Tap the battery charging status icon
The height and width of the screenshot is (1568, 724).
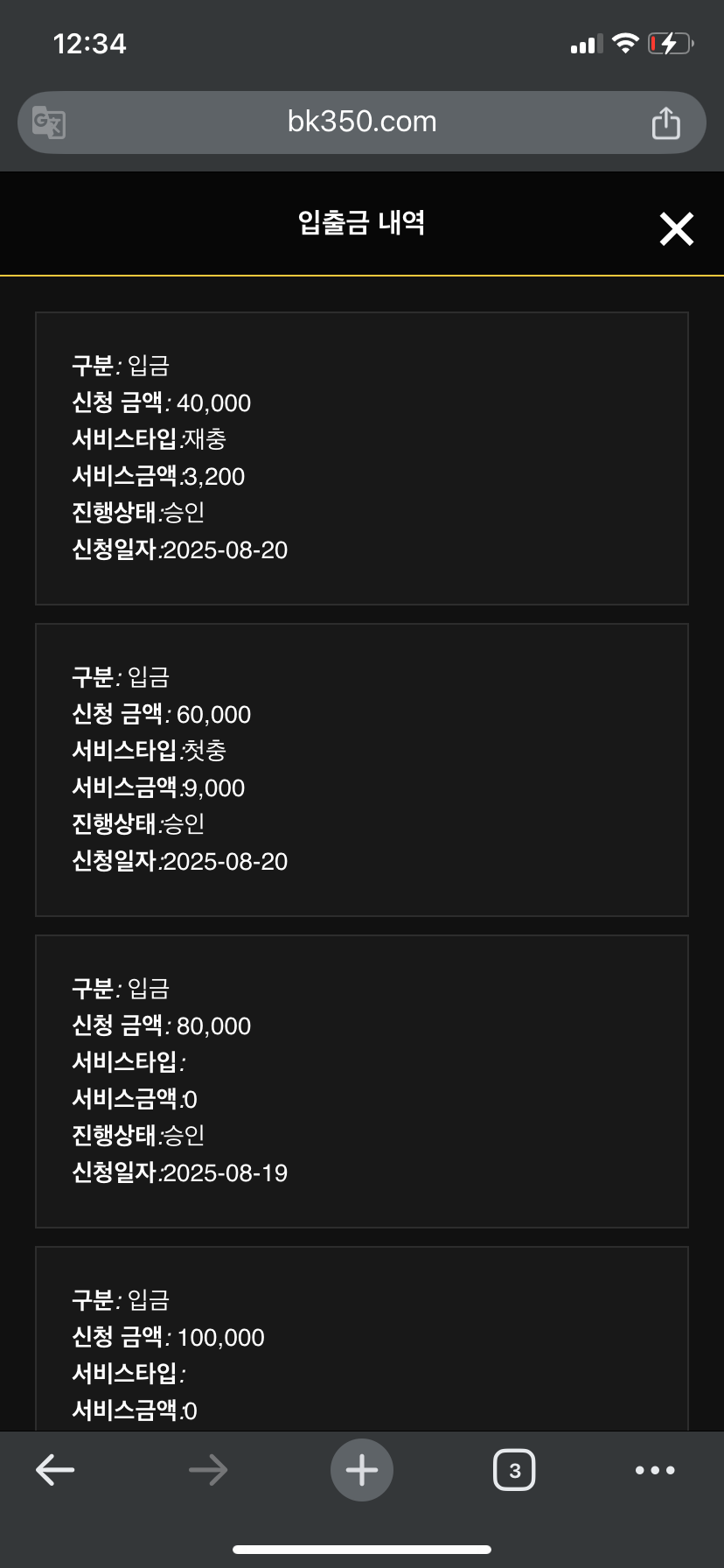click(671, 43)
